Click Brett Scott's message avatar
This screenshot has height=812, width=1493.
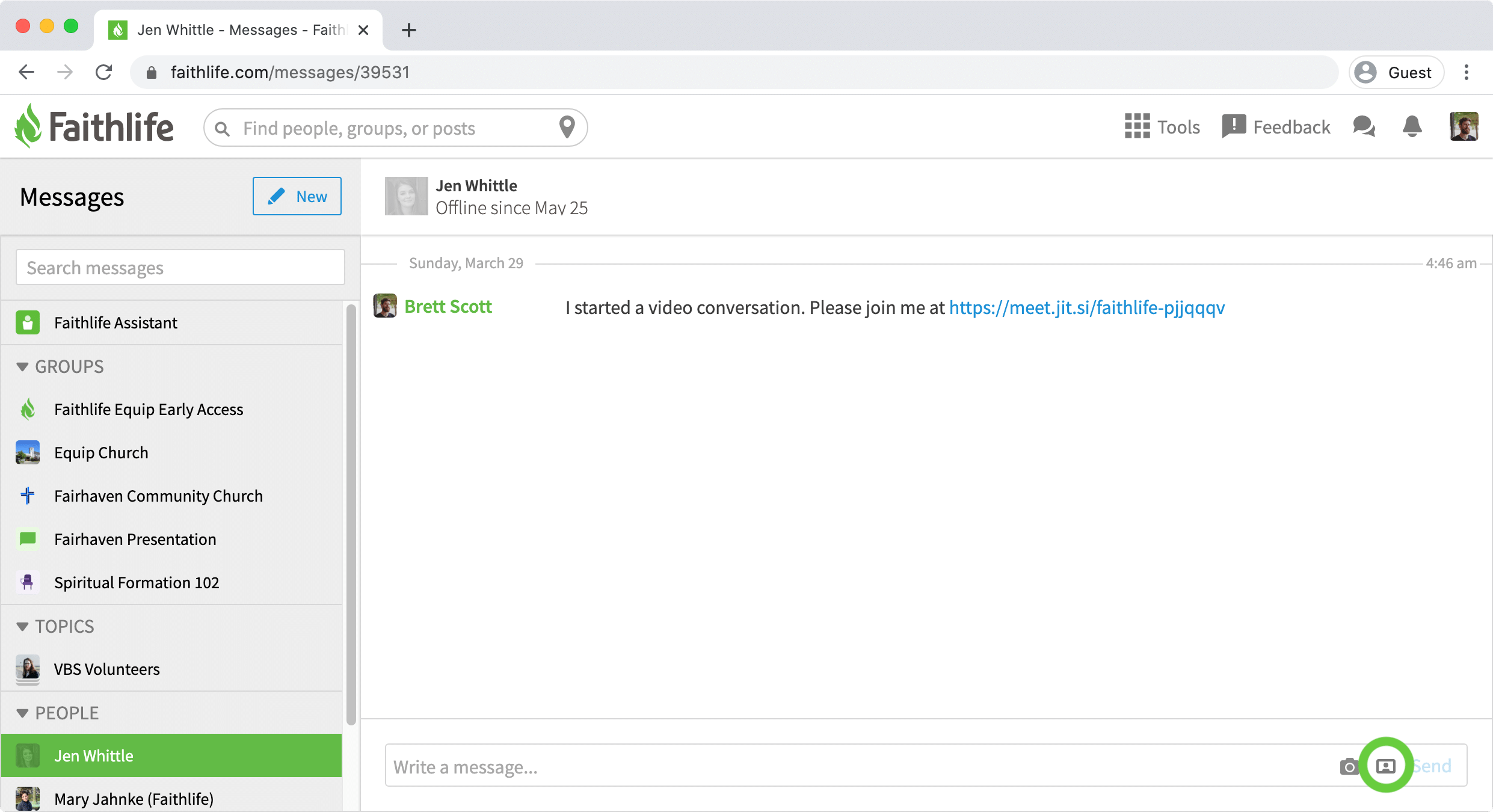(x=385, y=306)
